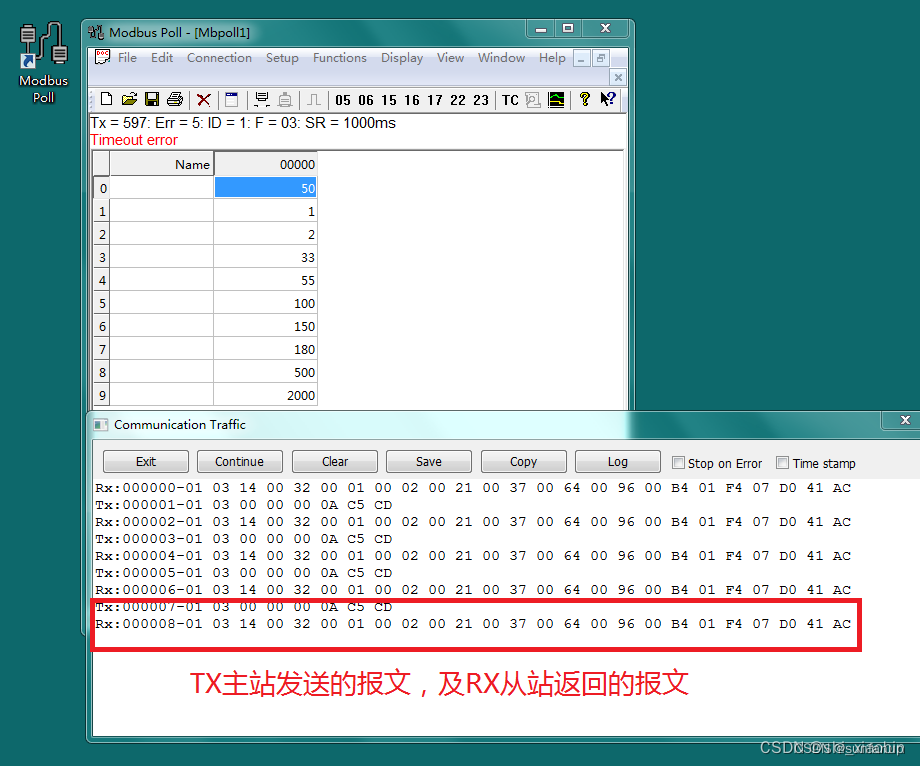The image size is (920, 766).
Task: Select function 16 write multiple registers
Action: coord(412,100)
